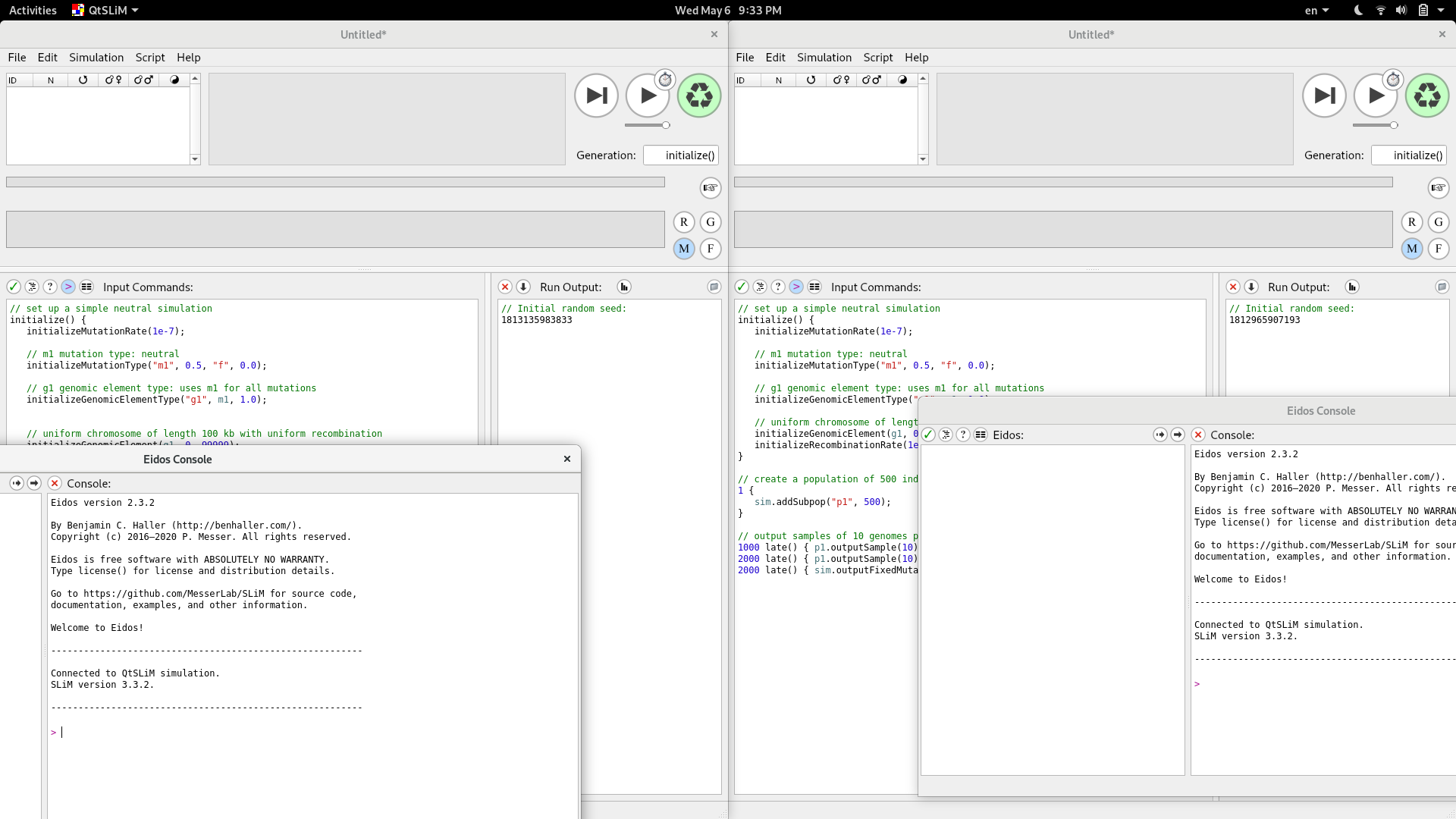
Task: Open the Simulation menu
Action: 96,58
